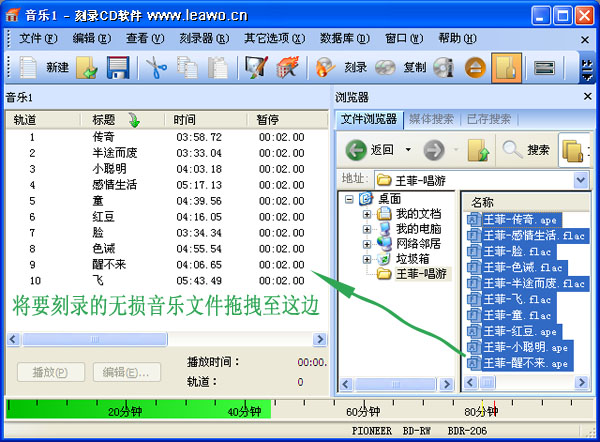Click the burn disc flame icon
This screenshot has width=600, height=442.
(x=325, y=67)
